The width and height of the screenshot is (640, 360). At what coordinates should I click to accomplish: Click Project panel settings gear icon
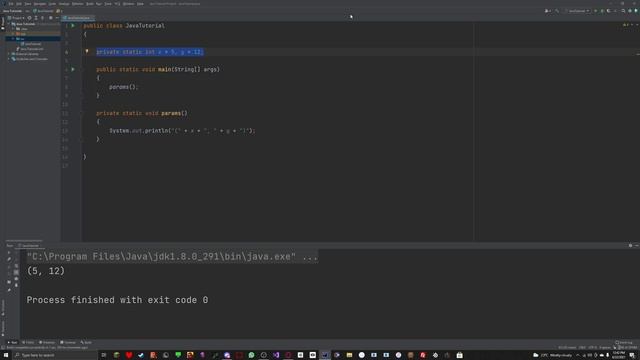tap(50, 18)
